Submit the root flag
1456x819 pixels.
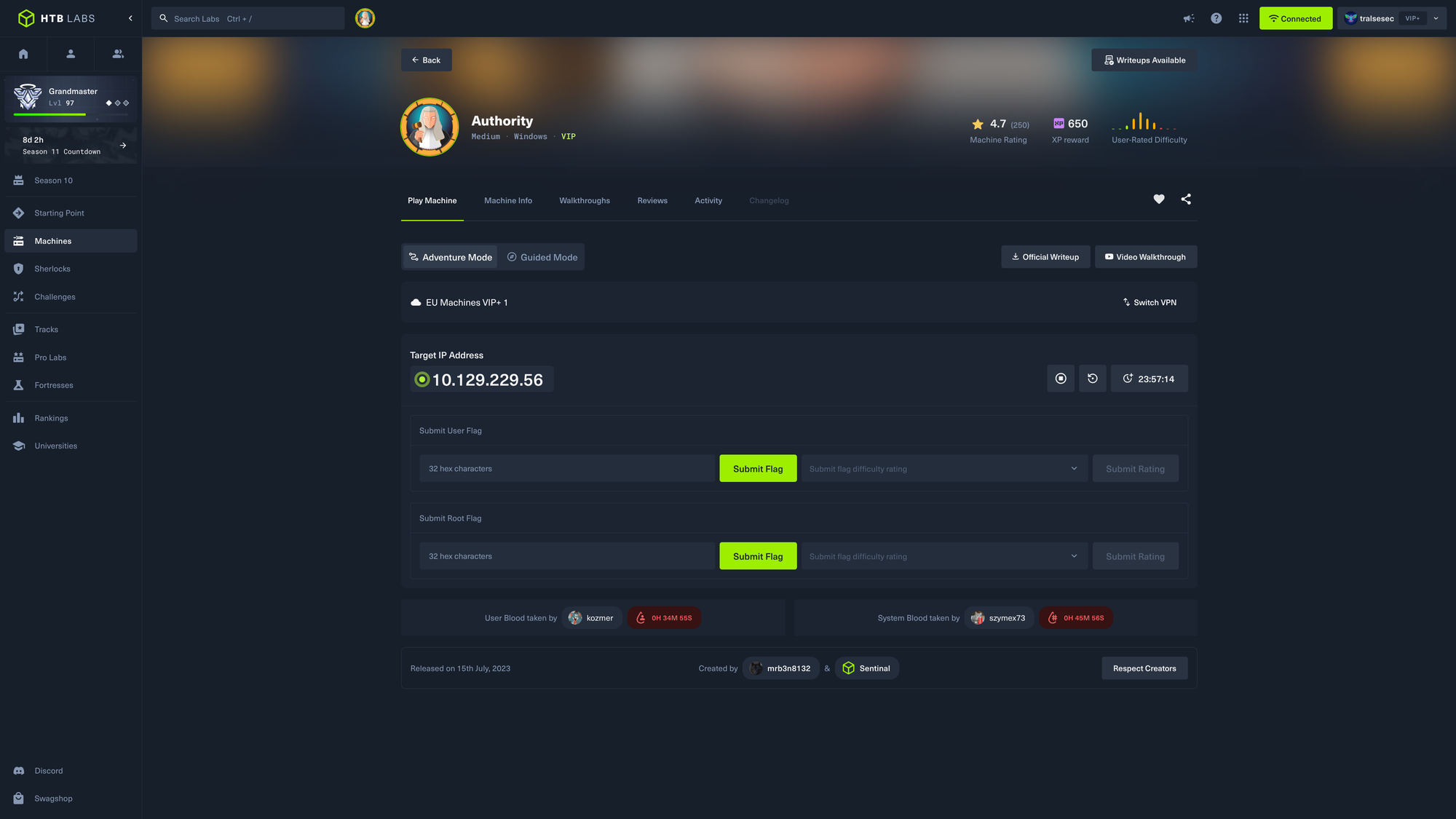click(x=758, y=556)
